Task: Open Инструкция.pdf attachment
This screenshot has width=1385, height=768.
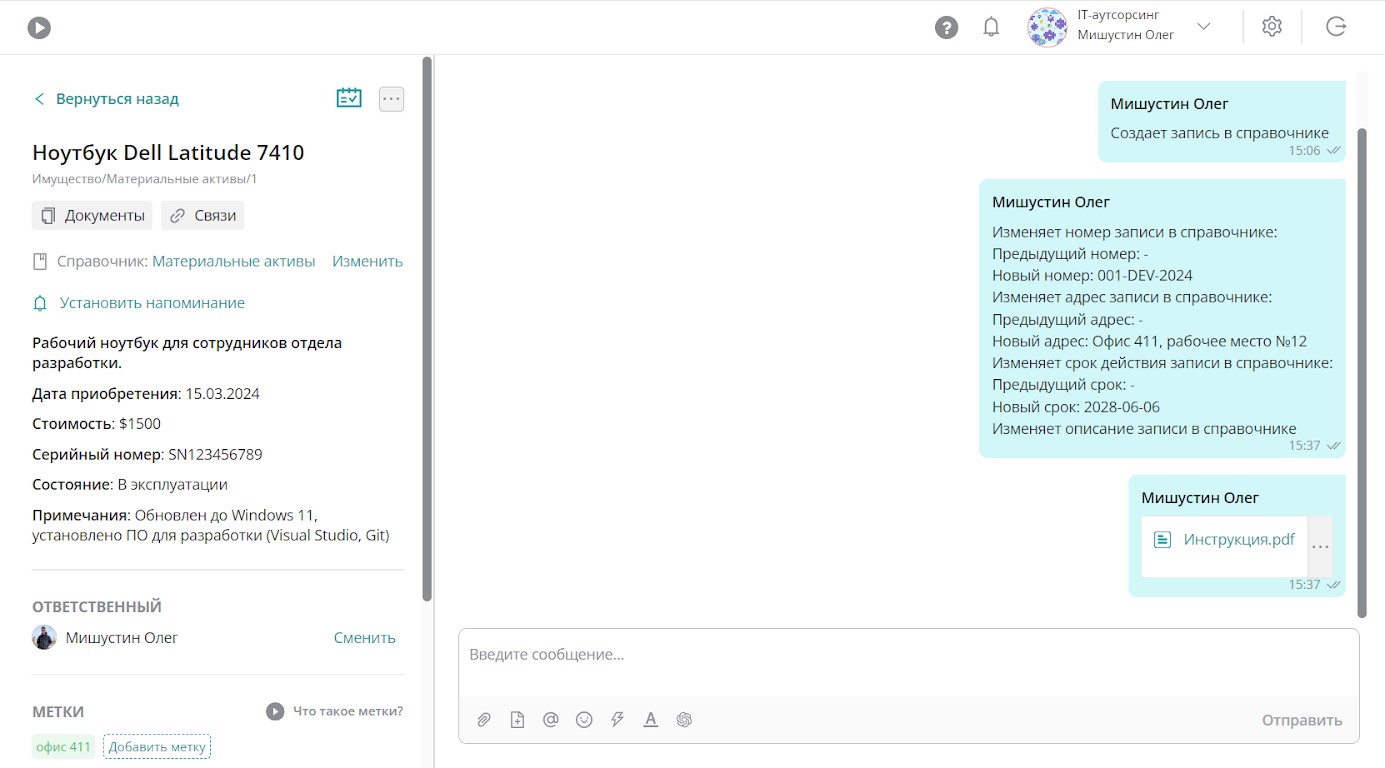Action: coord(1239,539)
